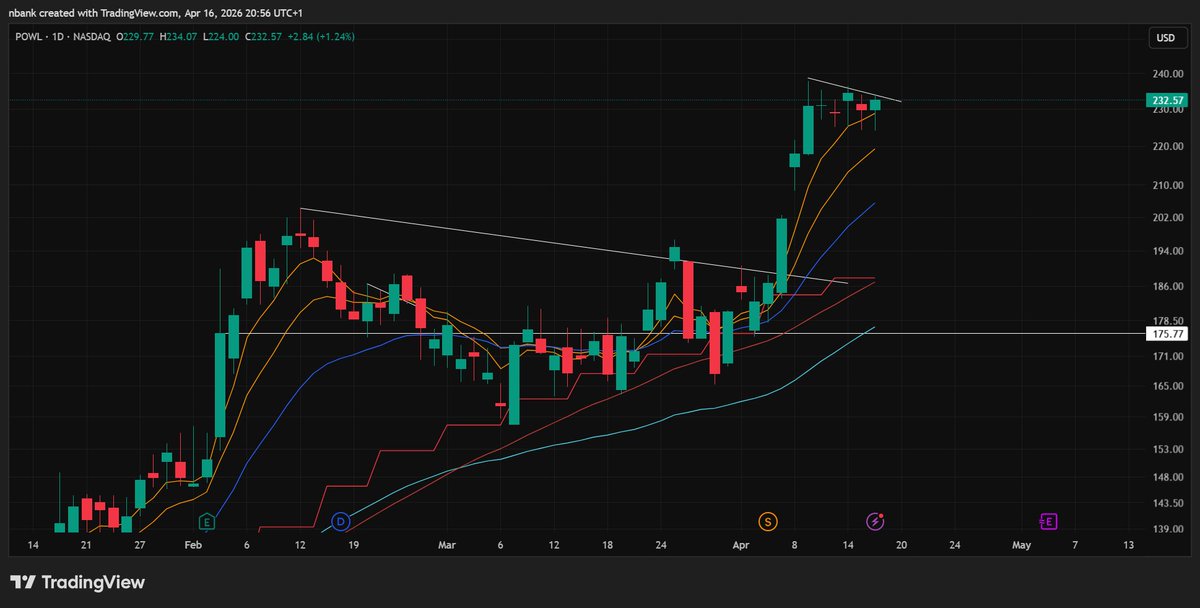
Task: Click the 13 date label on time axis
Action: pyautogui.click(x=1129, y=546)
